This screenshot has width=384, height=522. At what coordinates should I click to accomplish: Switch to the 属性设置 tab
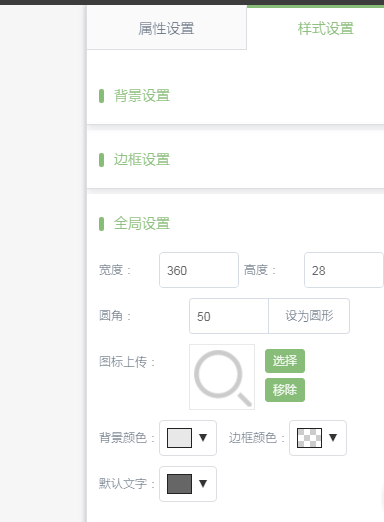[x=166, y=28]
